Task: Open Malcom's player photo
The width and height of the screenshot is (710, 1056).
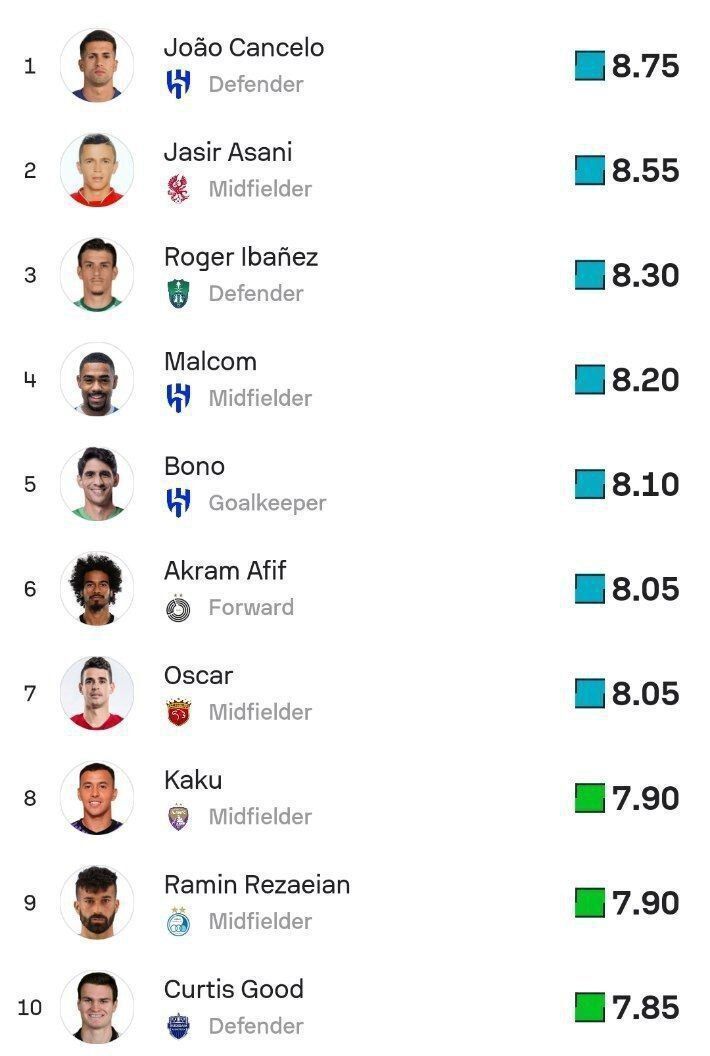Action: pos(97,379)
